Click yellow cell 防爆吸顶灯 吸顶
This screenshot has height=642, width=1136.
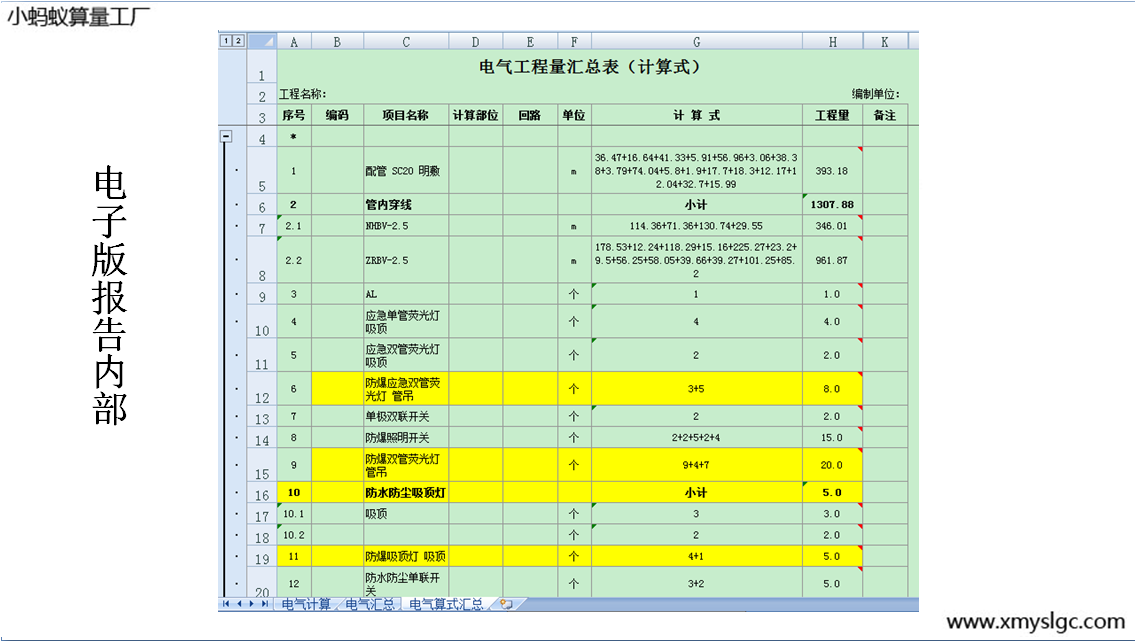click(x=406, y=556)
